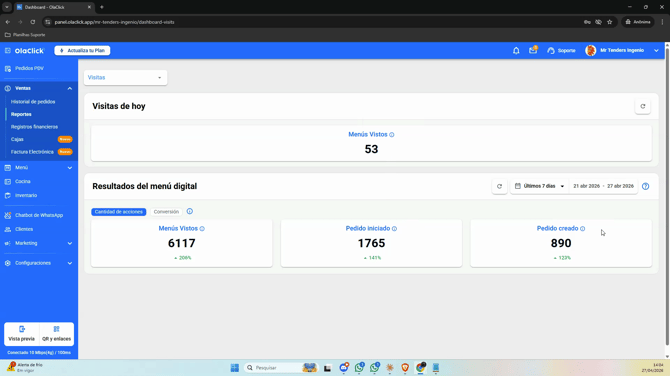Viewport: 670px width, 376px height.
Task: Open Reportes in sidebar
Action: tap(21, 115)
